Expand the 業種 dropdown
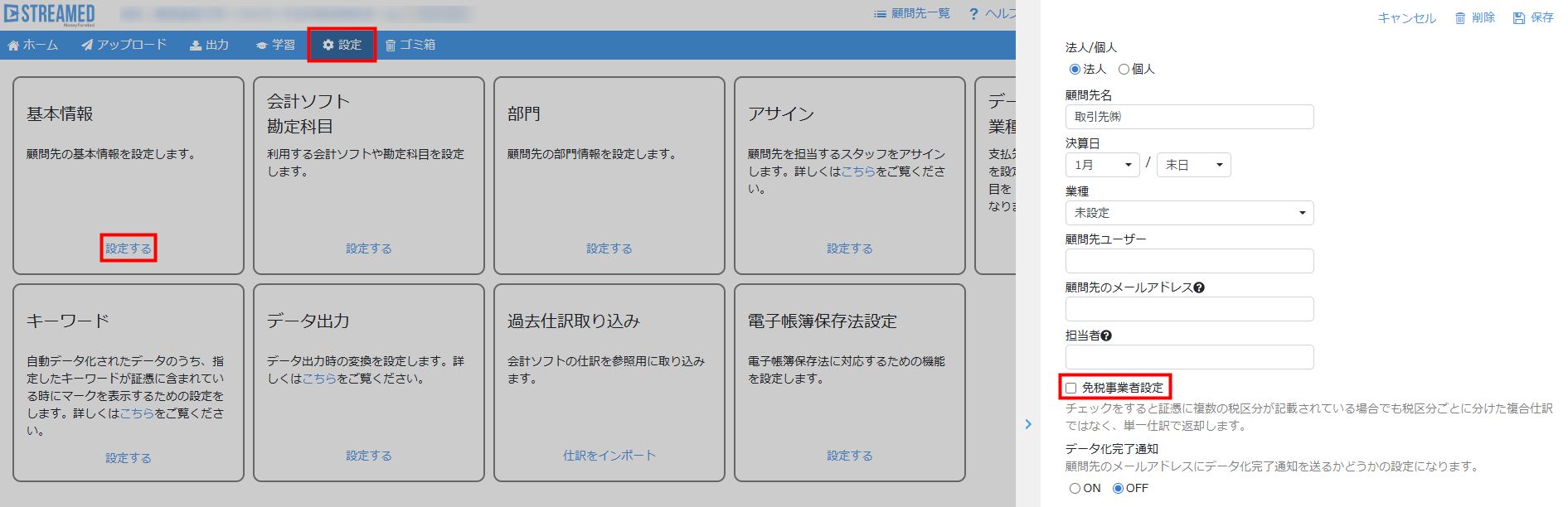The width and height of the screenshot is (1568, 507). click(1189, 213)
